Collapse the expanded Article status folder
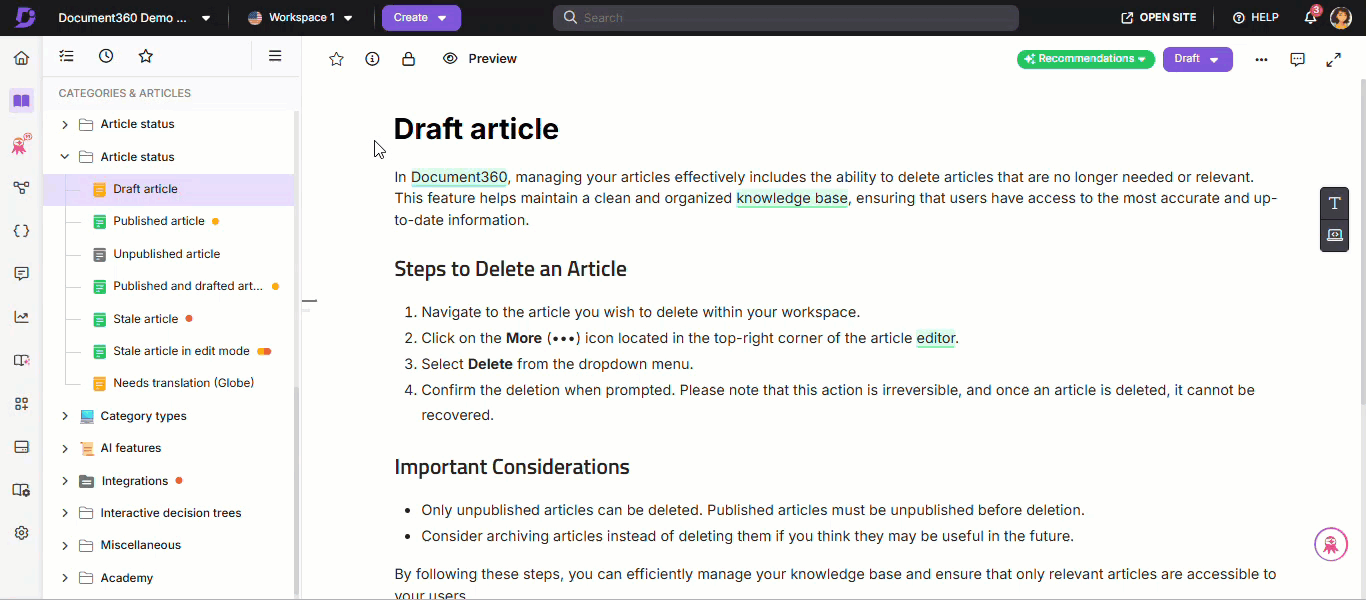The image size is (1366, 600). coord(65,157)
